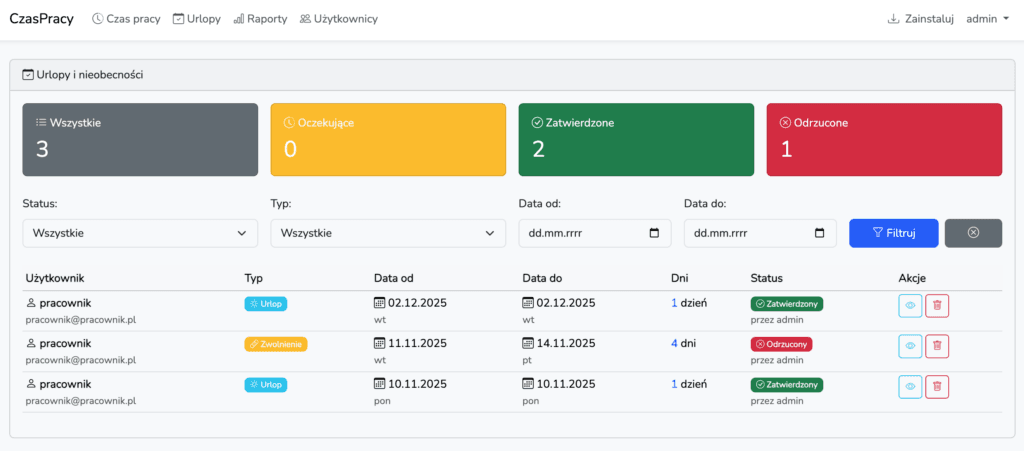Delete the 02.12.2025 leave entry
The image size is (1024, 451).
click(x=937, y=305)
